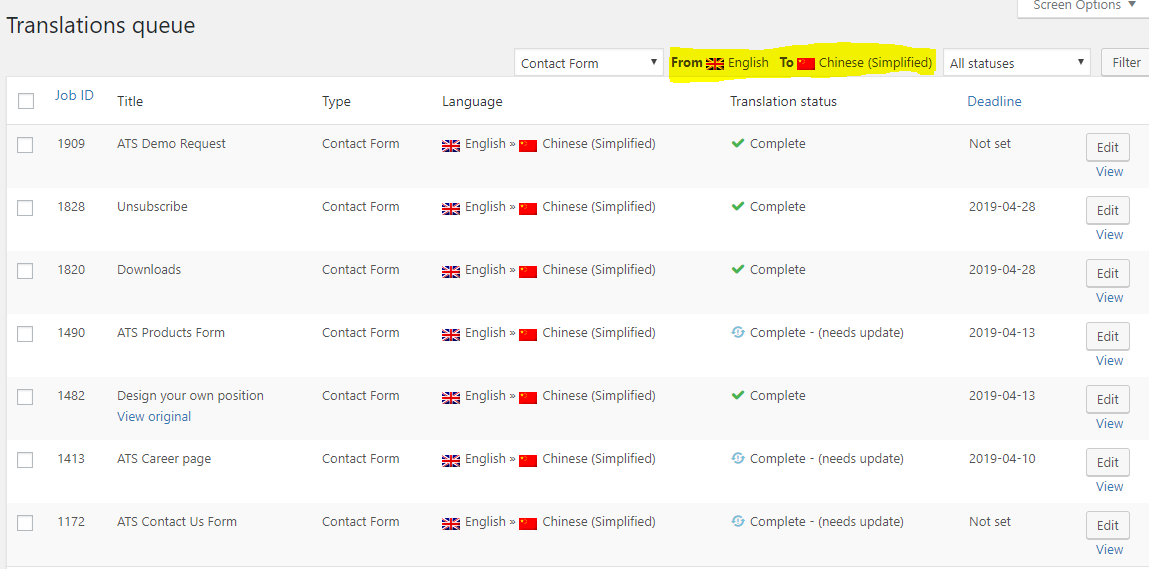This screenshot has height=569, width=1149.
Task: Expand the All statuses dropdown
Action: click(1017, 63)
